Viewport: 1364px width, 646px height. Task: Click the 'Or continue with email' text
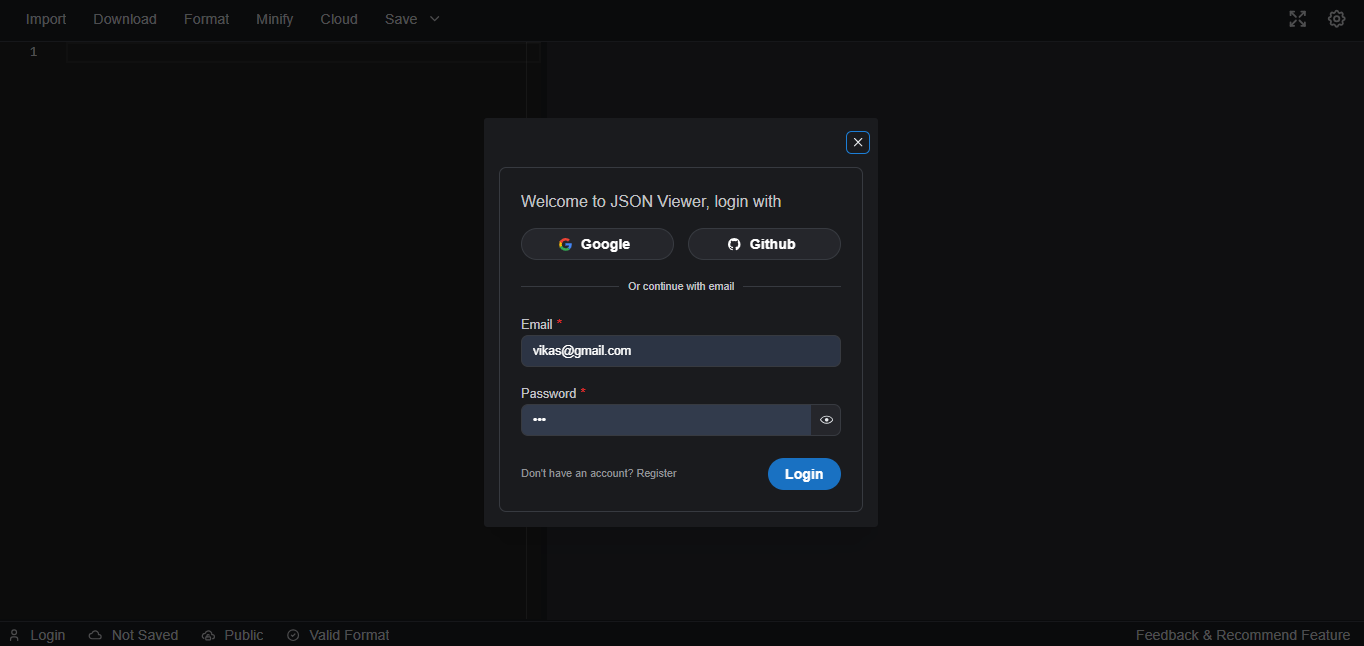pos(681,286)
